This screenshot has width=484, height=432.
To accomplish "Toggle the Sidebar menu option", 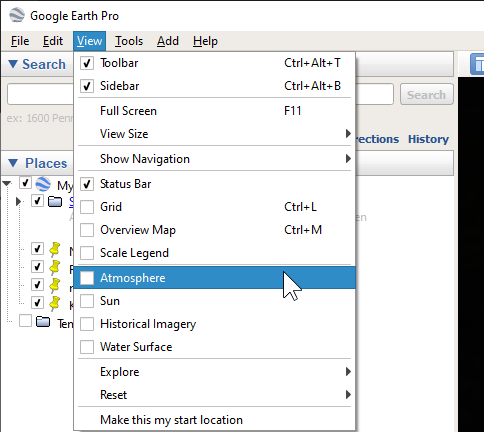I will click(215, 86).
